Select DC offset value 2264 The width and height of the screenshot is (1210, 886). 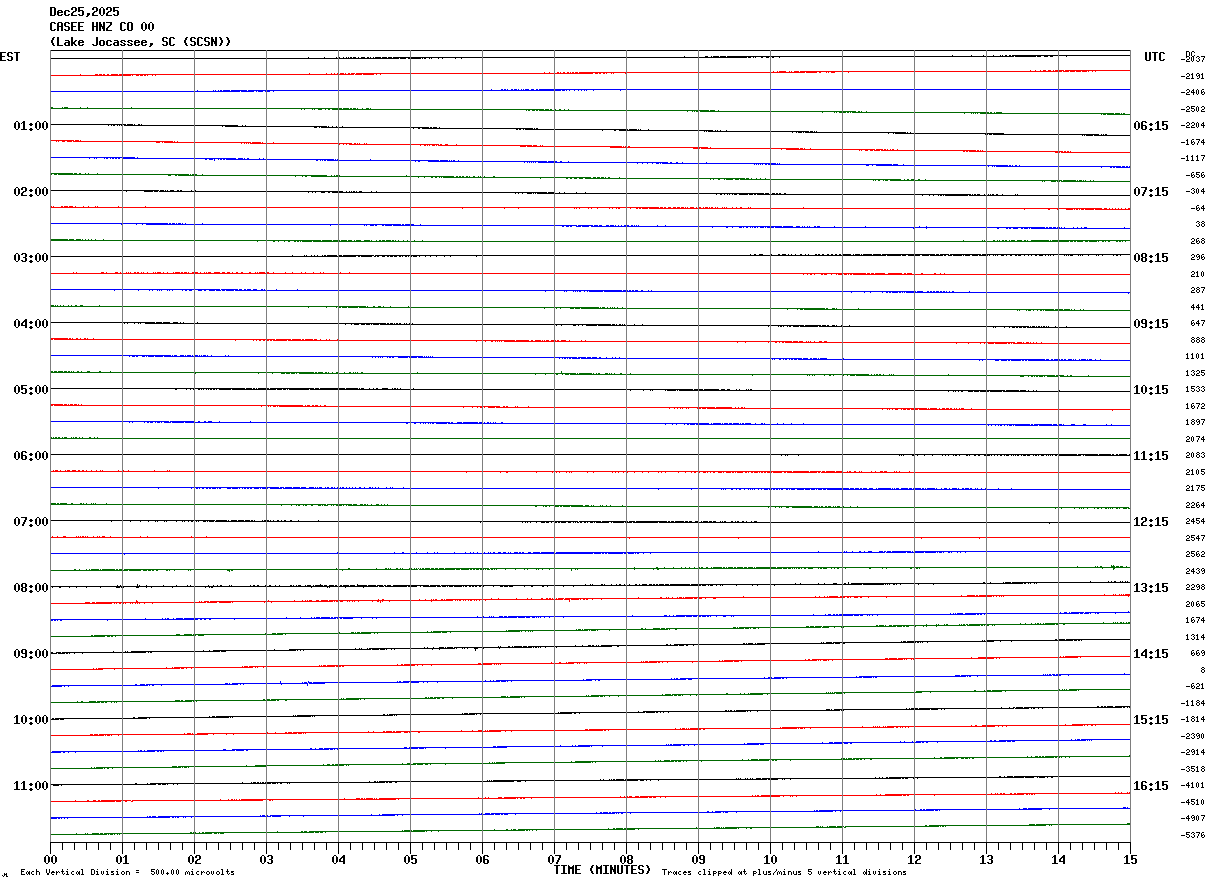point(1196,505)
